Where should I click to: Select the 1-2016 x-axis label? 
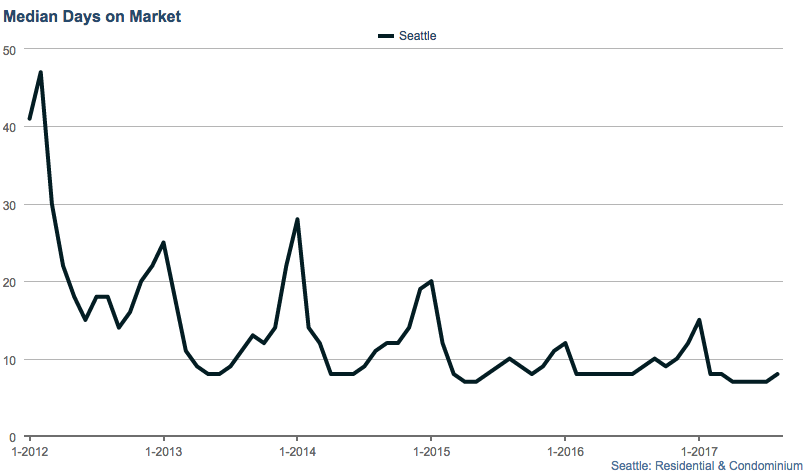[x=565, y=450]
